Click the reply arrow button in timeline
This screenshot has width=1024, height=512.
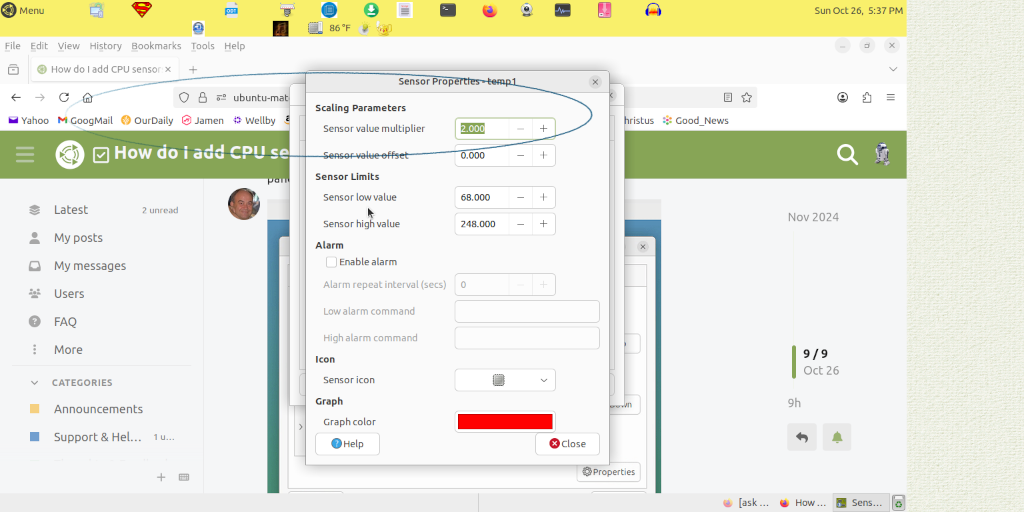(x=802, y=437)
